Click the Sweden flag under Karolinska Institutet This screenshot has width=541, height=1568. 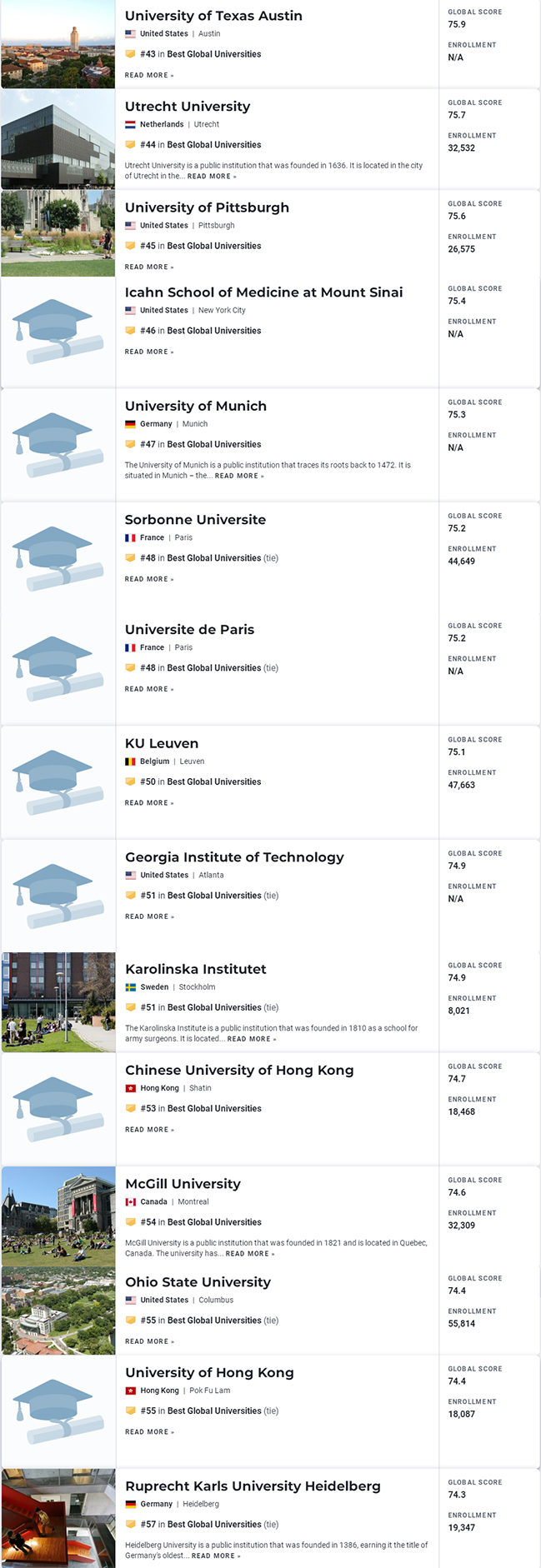(131, 987)
